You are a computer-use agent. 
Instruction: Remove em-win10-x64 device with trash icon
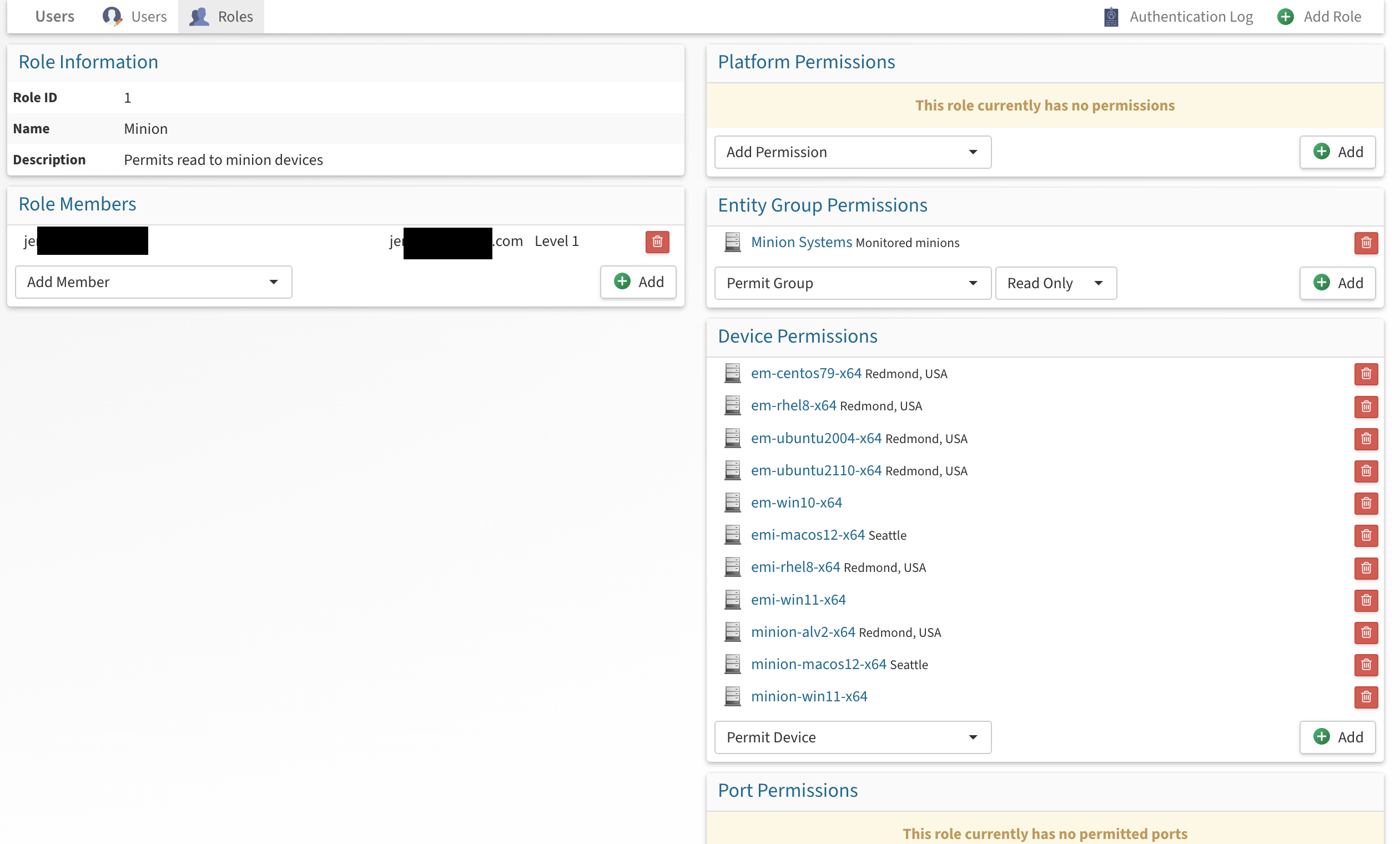1366,503
